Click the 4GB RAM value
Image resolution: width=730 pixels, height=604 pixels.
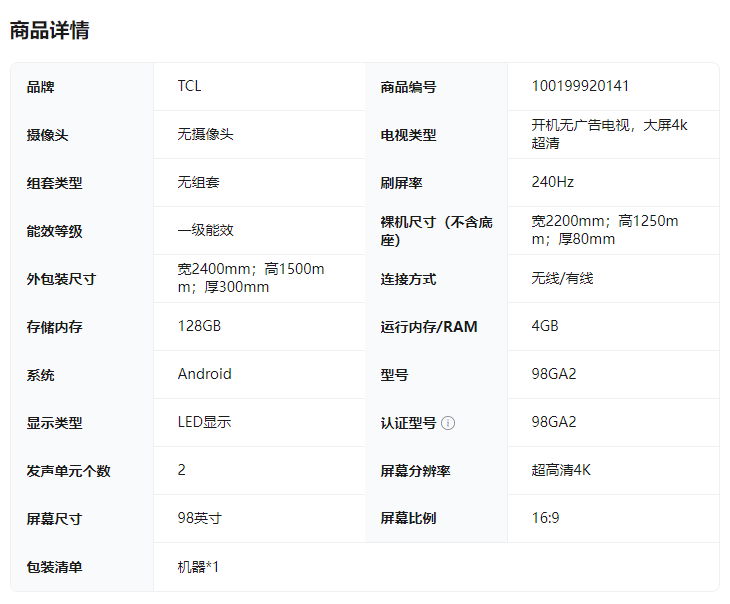pos(545,326)
